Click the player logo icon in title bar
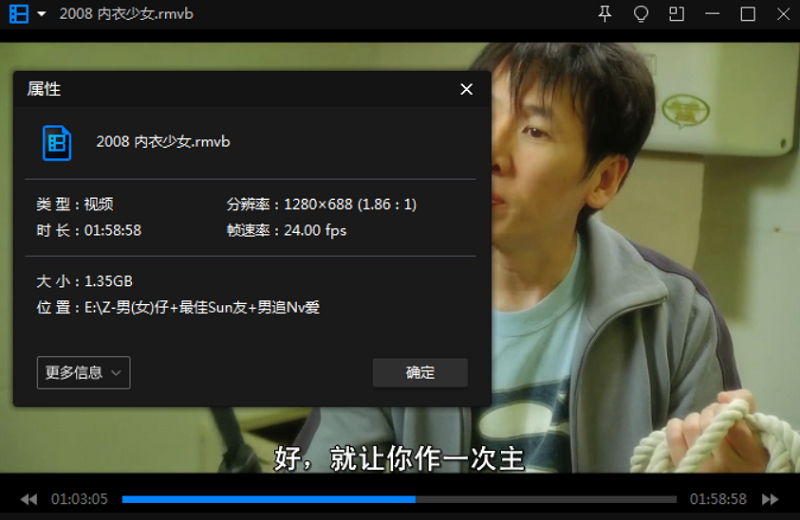This screenshot has width=800, height=520. tap(19, 14)
